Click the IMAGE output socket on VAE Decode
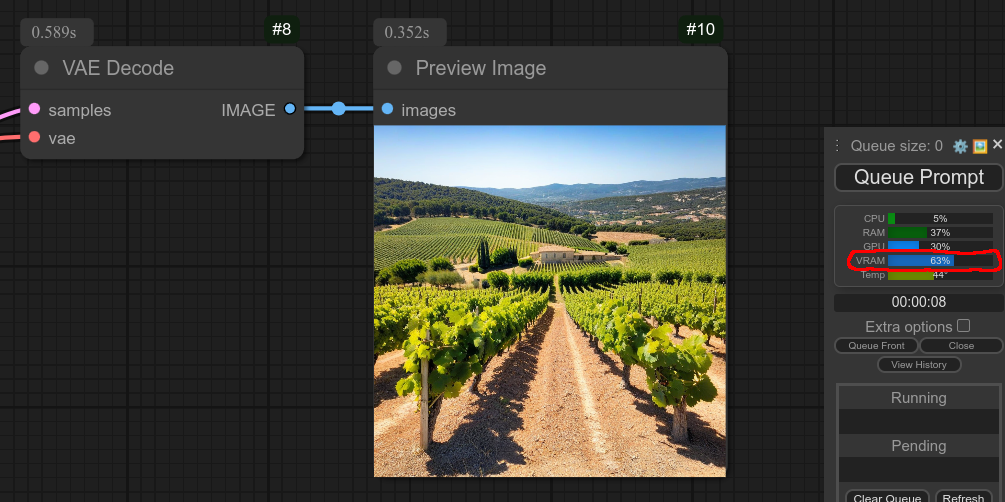Viewport: 1005px width, 502px height. tap(290, 109)
